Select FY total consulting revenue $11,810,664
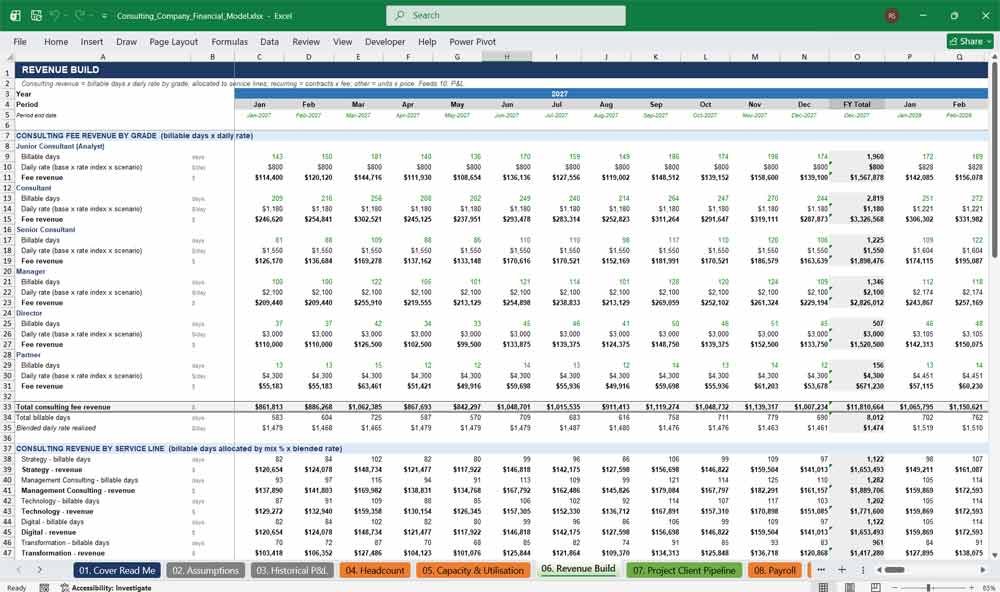The image size is (1000, 592). pyautogui.click(x=865, y=407)
